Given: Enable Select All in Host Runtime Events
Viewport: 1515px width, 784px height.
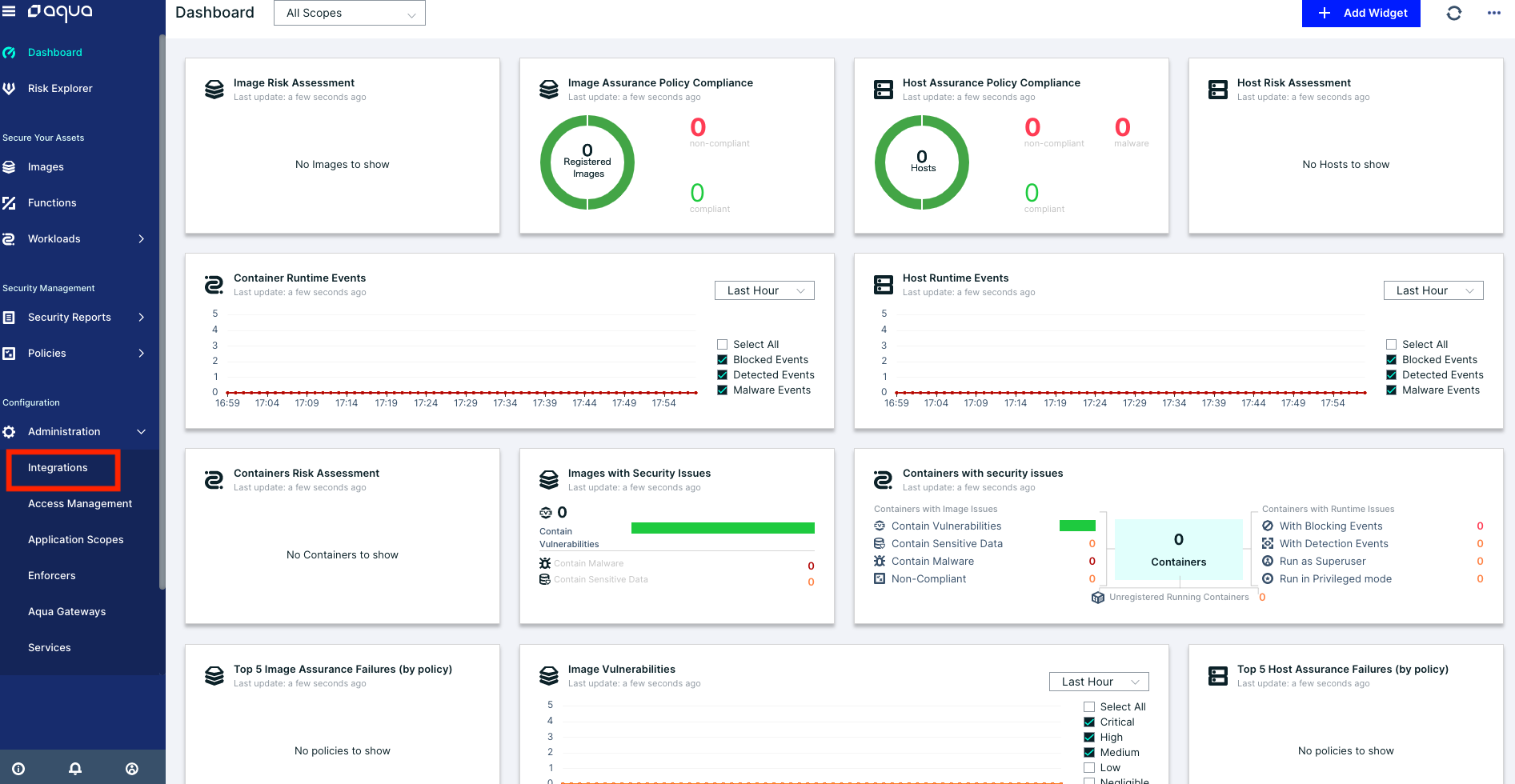Looking at the screenshot, I should click(1391, 343).
